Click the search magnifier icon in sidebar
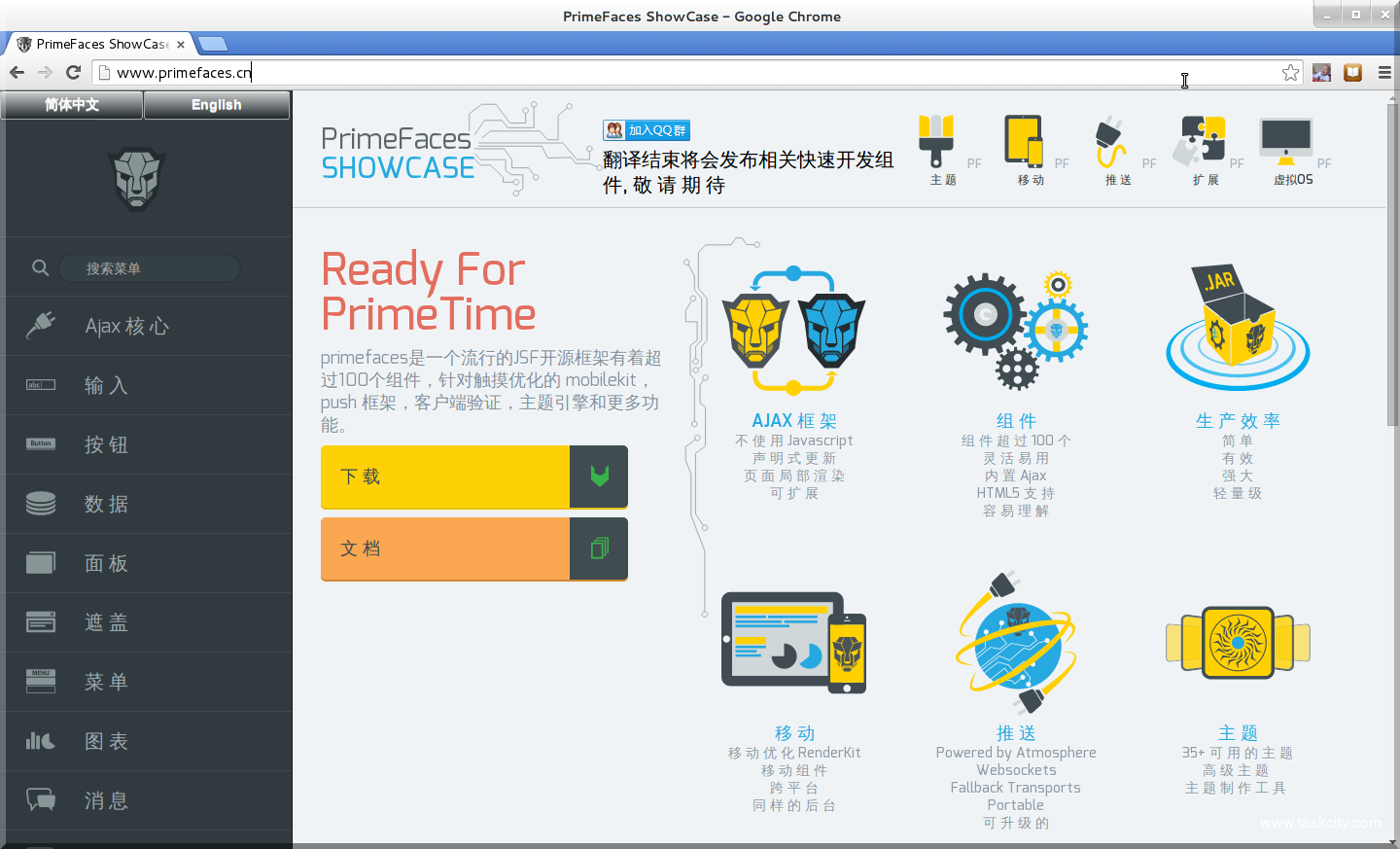This screenshot has height=849, width=1400. coord(40,267)
